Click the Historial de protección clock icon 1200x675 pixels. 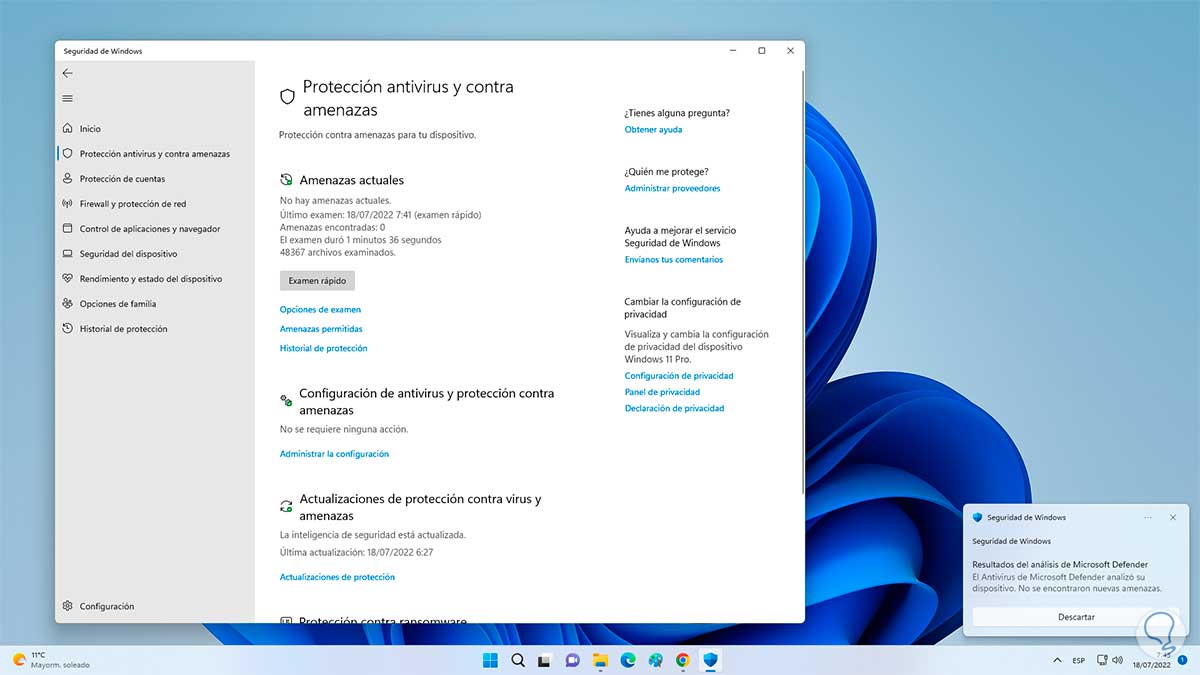coord(67,329)
